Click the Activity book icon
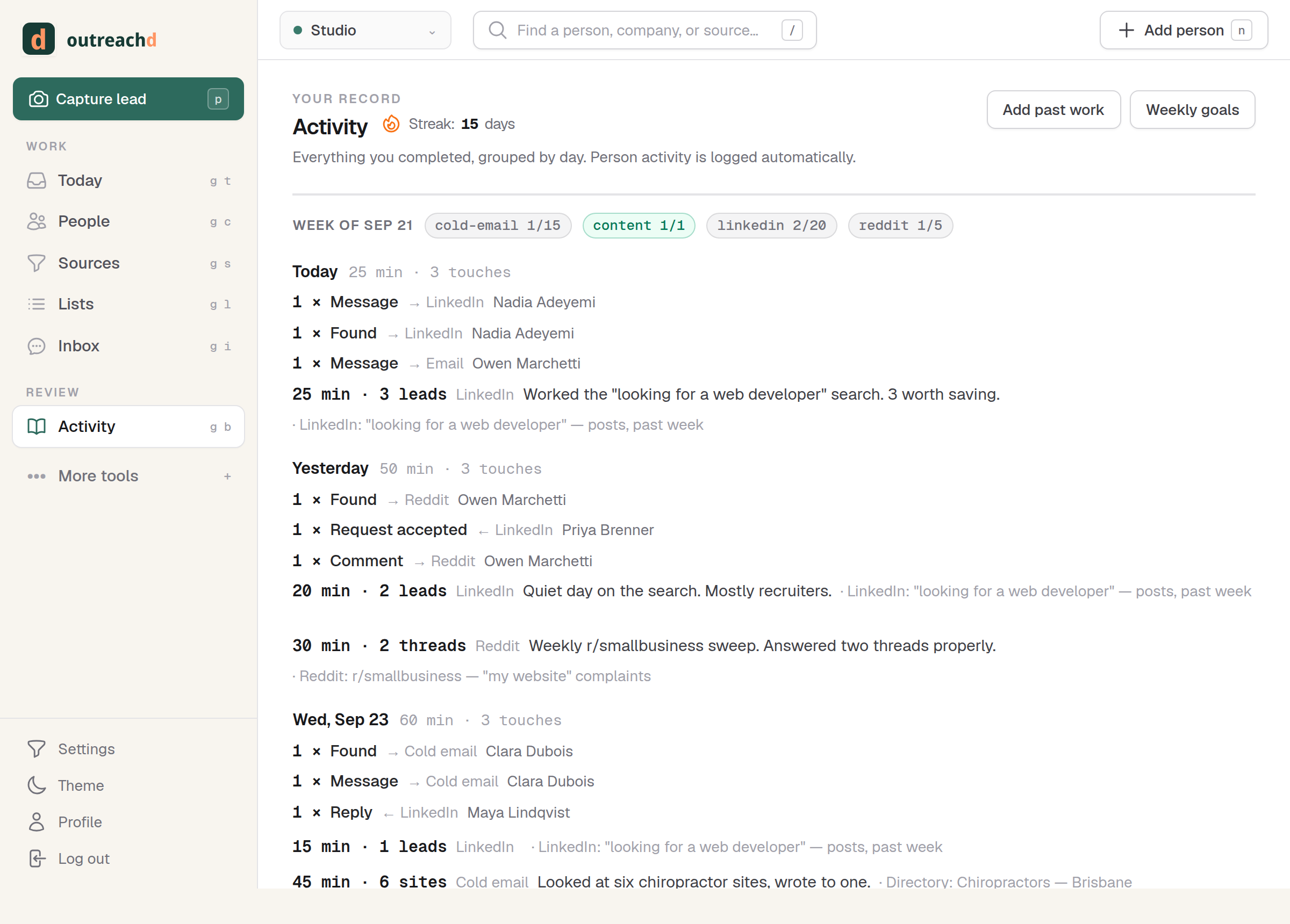 [x=37, y=427]
